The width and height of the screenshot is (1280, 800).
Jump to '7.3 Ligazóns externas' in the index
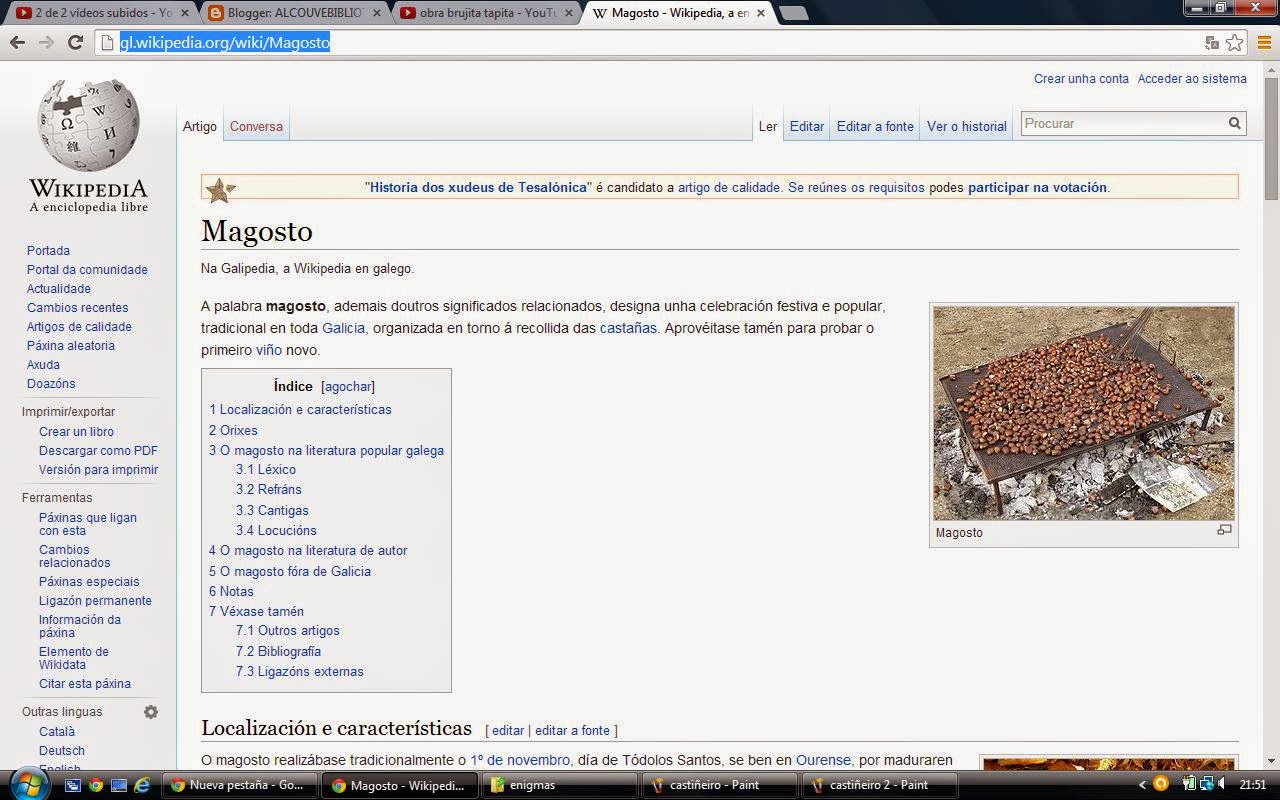tap(300, 672)
